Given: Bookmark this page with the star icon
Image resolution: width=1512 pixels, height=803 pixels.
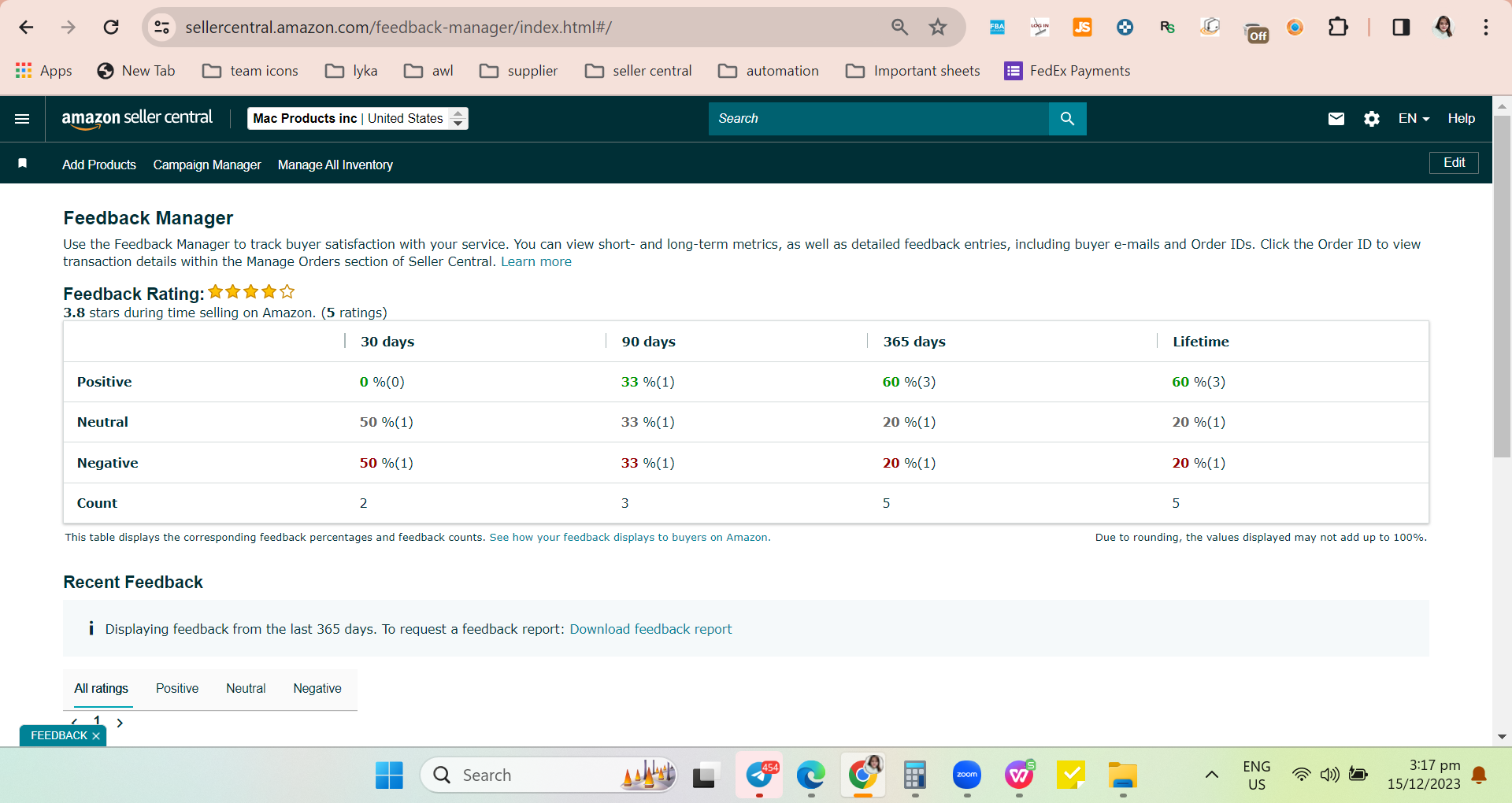Looking at the screenshot, I should pos(938,28).
